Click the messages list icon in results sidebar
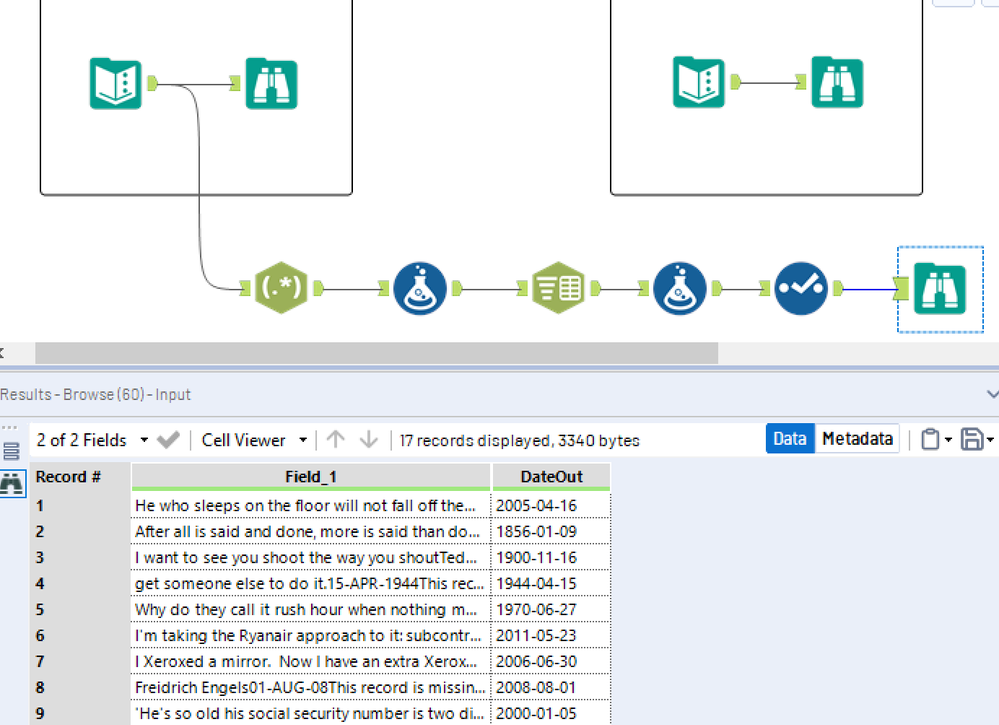Image resolution: width=999 pixels, height=725 pixels. pos(11,451)
